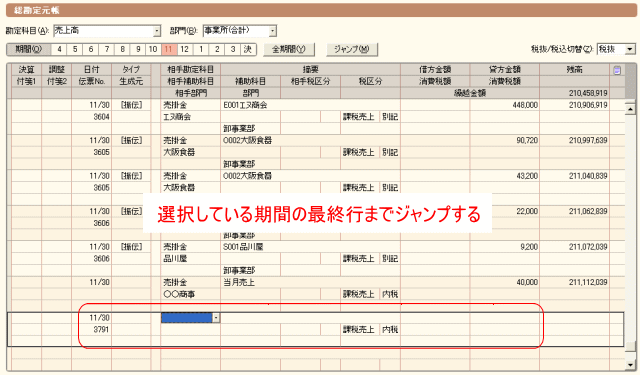
Task: Click the 日付 column header
Action: click(x=91, y=70)
